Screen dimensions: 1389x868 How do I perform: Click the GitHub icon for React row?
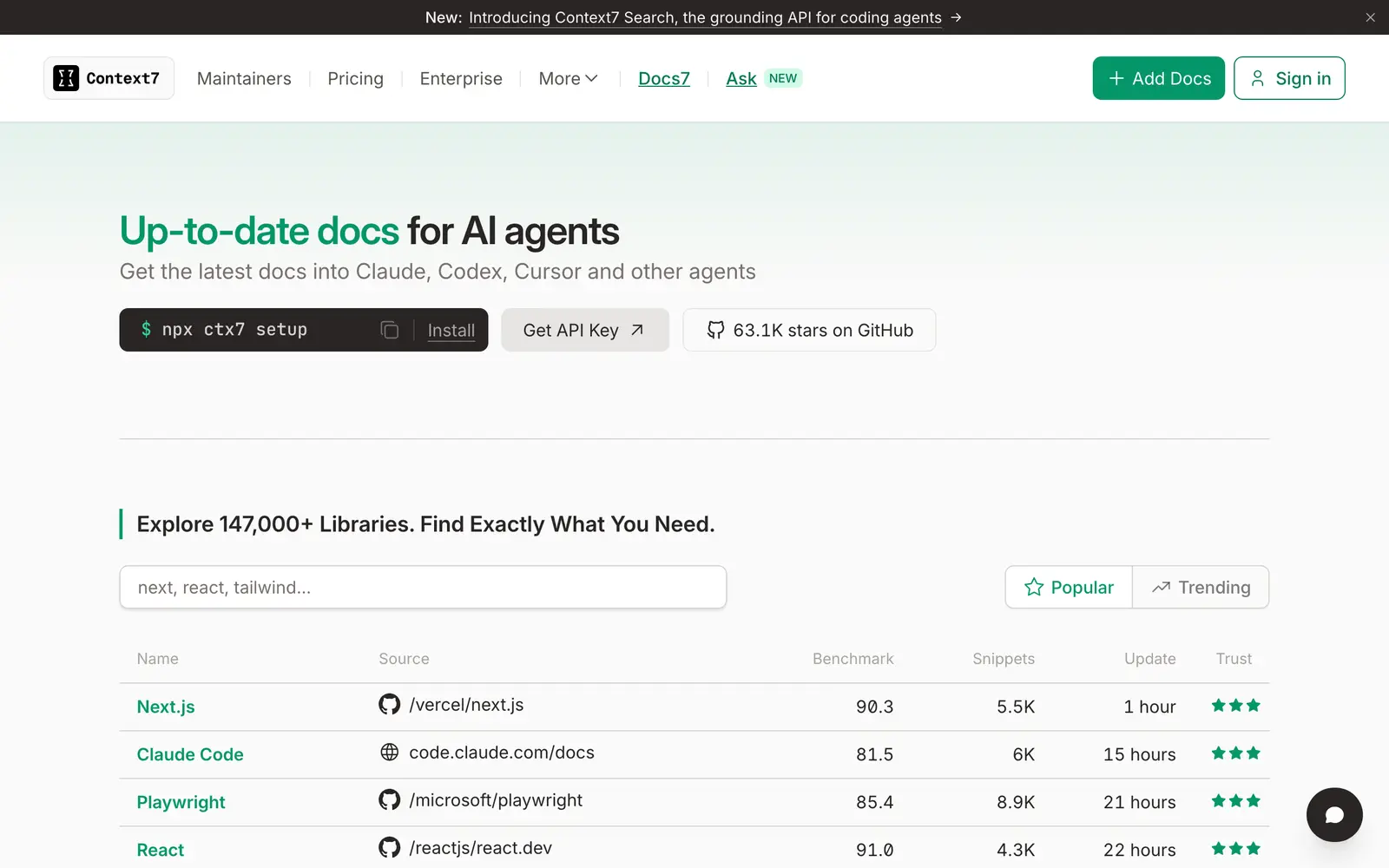click(x=390, y=847)
